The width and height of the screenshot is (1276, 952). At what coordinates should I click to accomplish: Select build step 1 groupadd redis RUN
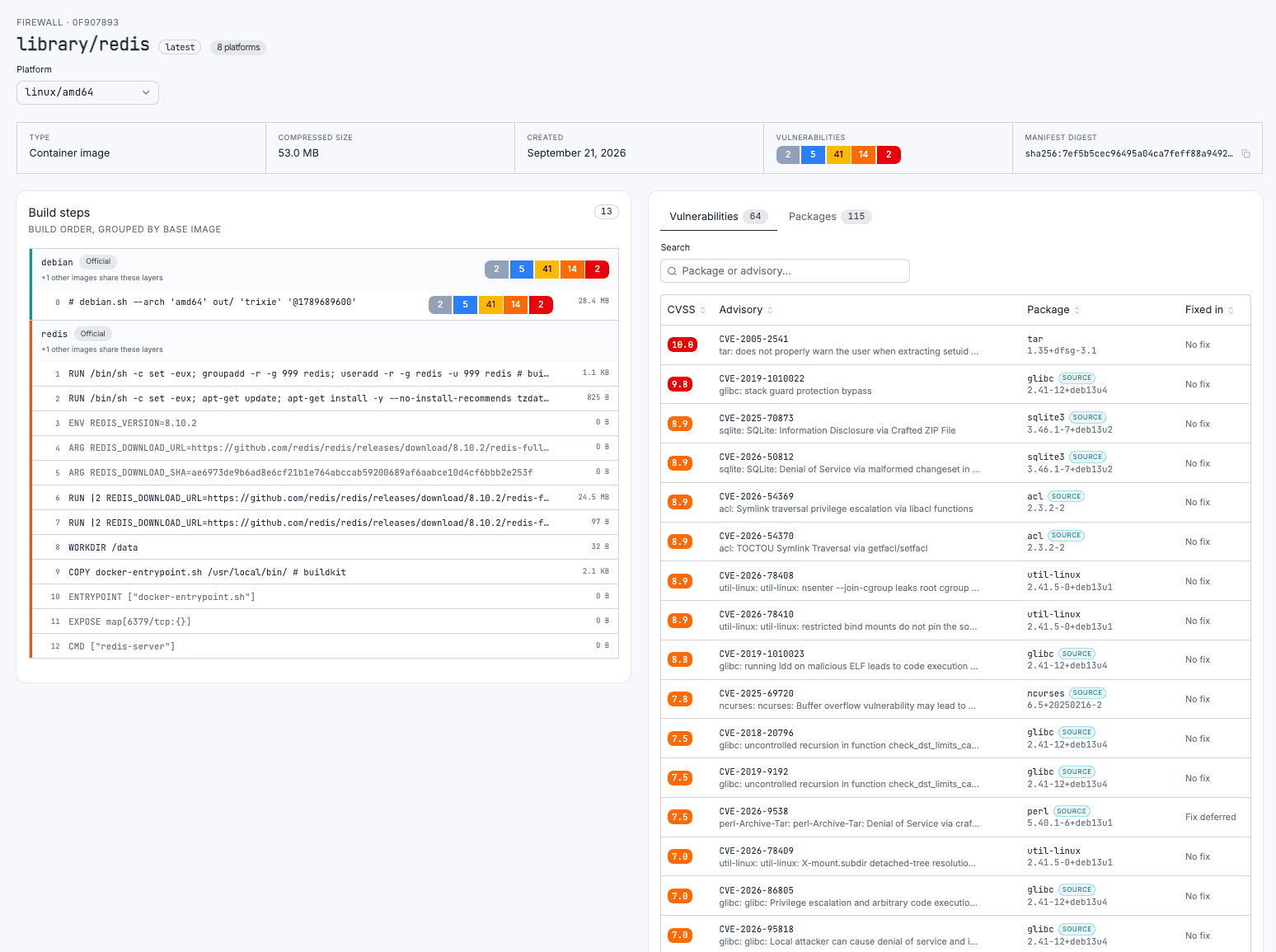click(324, 373)
